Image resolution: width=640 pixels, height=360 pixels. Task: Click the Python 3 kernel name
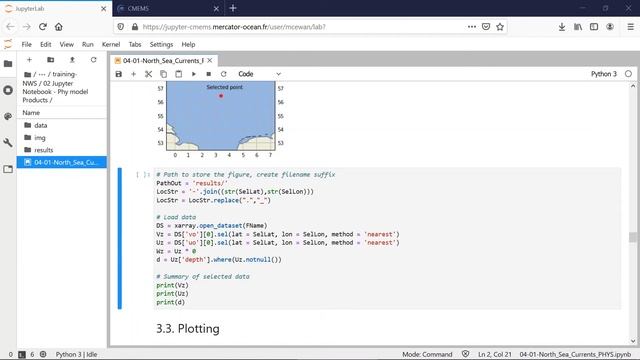(604, 74)
